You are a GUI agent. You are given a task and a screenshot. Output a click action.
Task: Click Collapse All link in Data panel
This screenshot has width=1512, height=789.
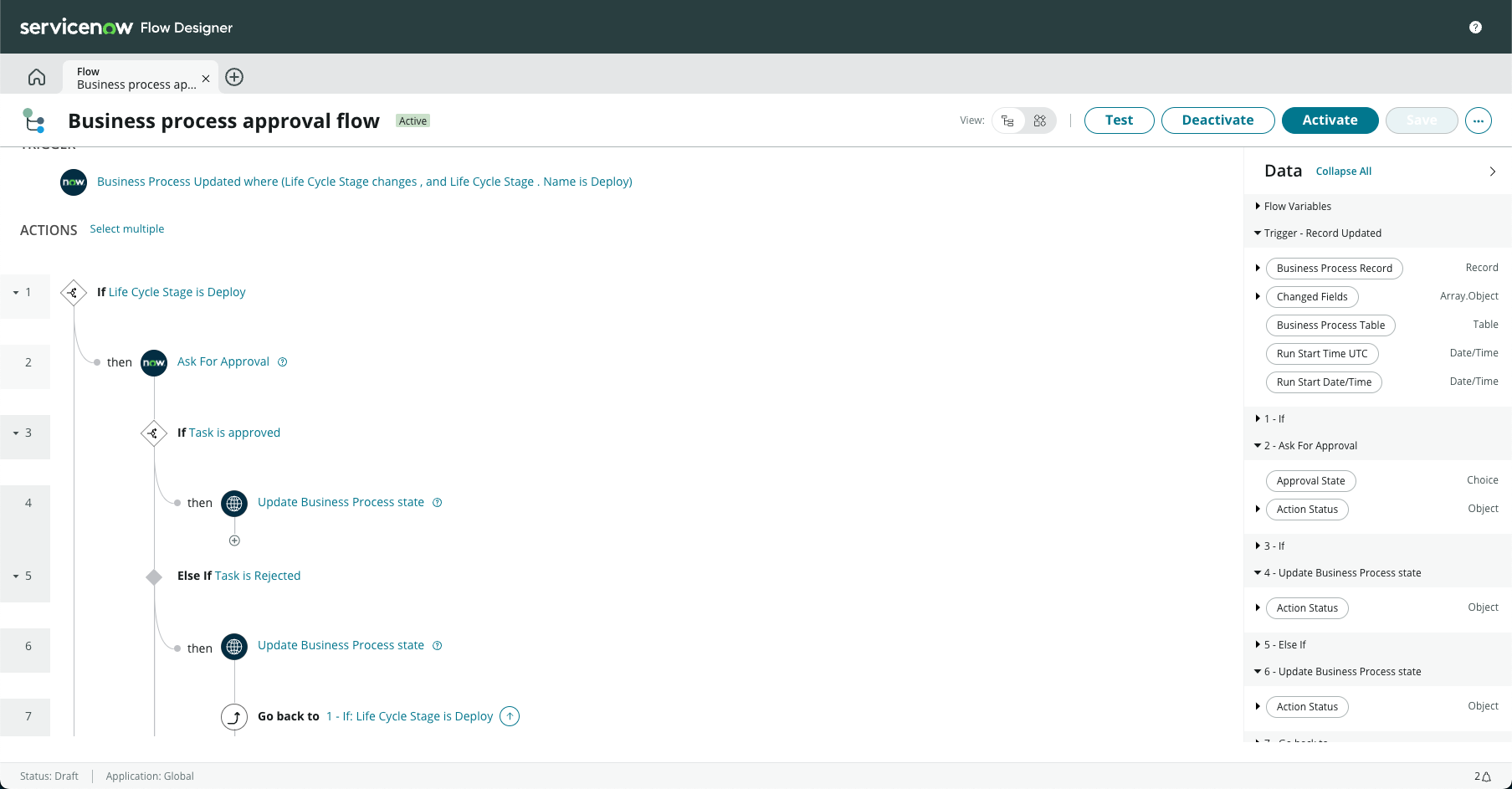click(1344, 172)
